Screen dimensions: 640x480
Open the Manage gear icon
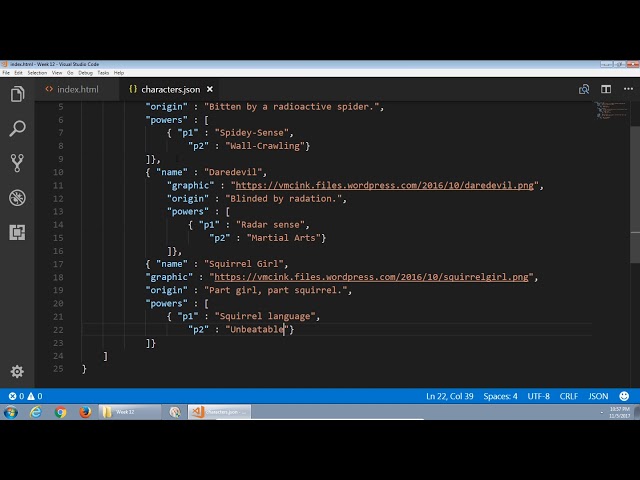pos(17,371)
